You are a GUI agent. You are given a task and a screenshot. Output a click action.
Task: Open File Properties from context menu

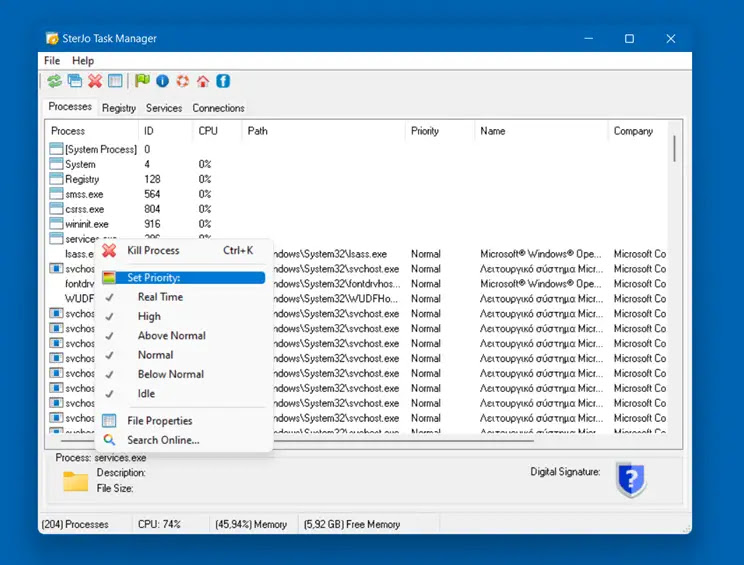click(x=183, y=421)
